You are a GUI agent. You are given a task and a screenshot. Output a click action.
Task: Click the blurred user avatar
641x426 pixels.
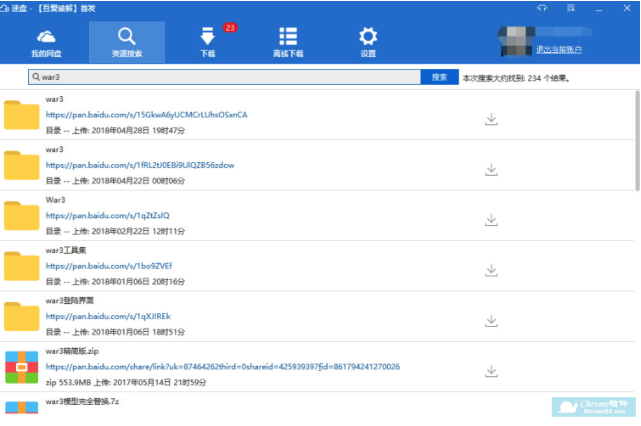pyautogui.click(x=516, y=41)
